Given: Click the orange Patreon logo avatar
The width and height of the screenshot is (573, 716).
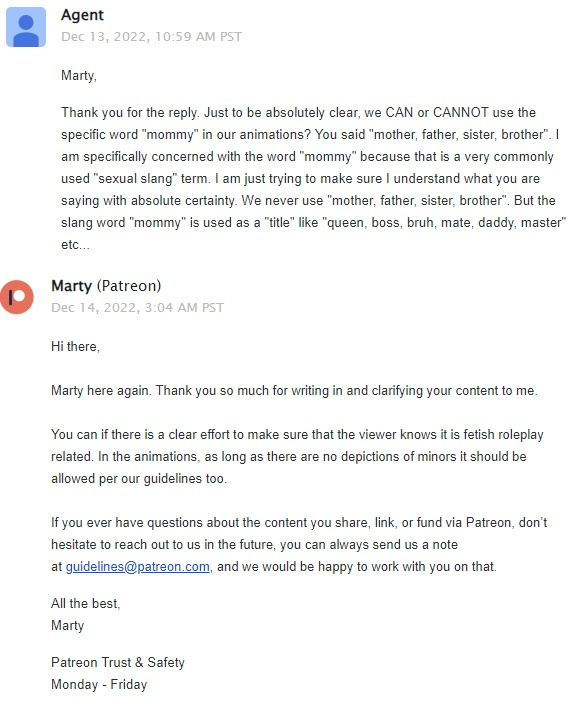Looking at the screenshot, I should pyautogui.click(x=16, y=297).
